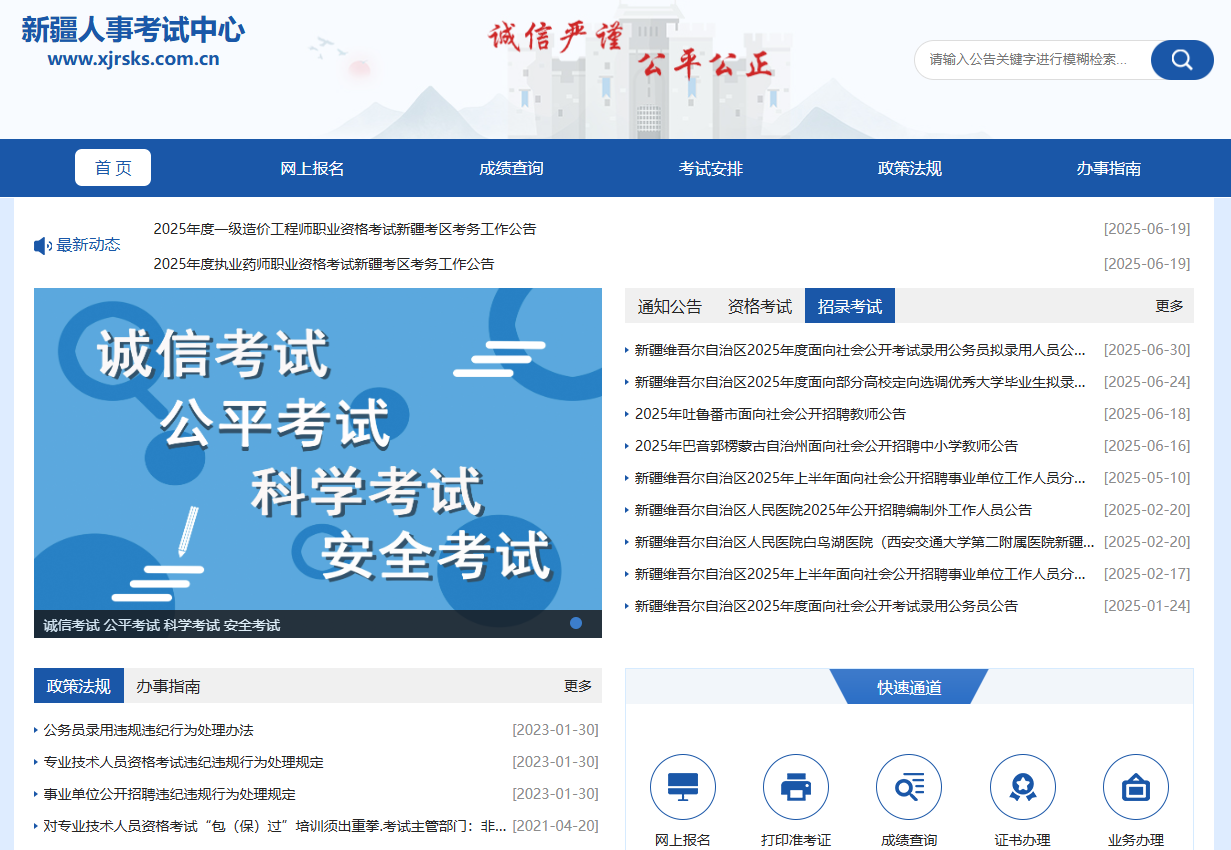This screenshot has width=1231, height=850.
Task: Click the 证书办理 ribbon badge icon
Action: [x=1023, y=787]
